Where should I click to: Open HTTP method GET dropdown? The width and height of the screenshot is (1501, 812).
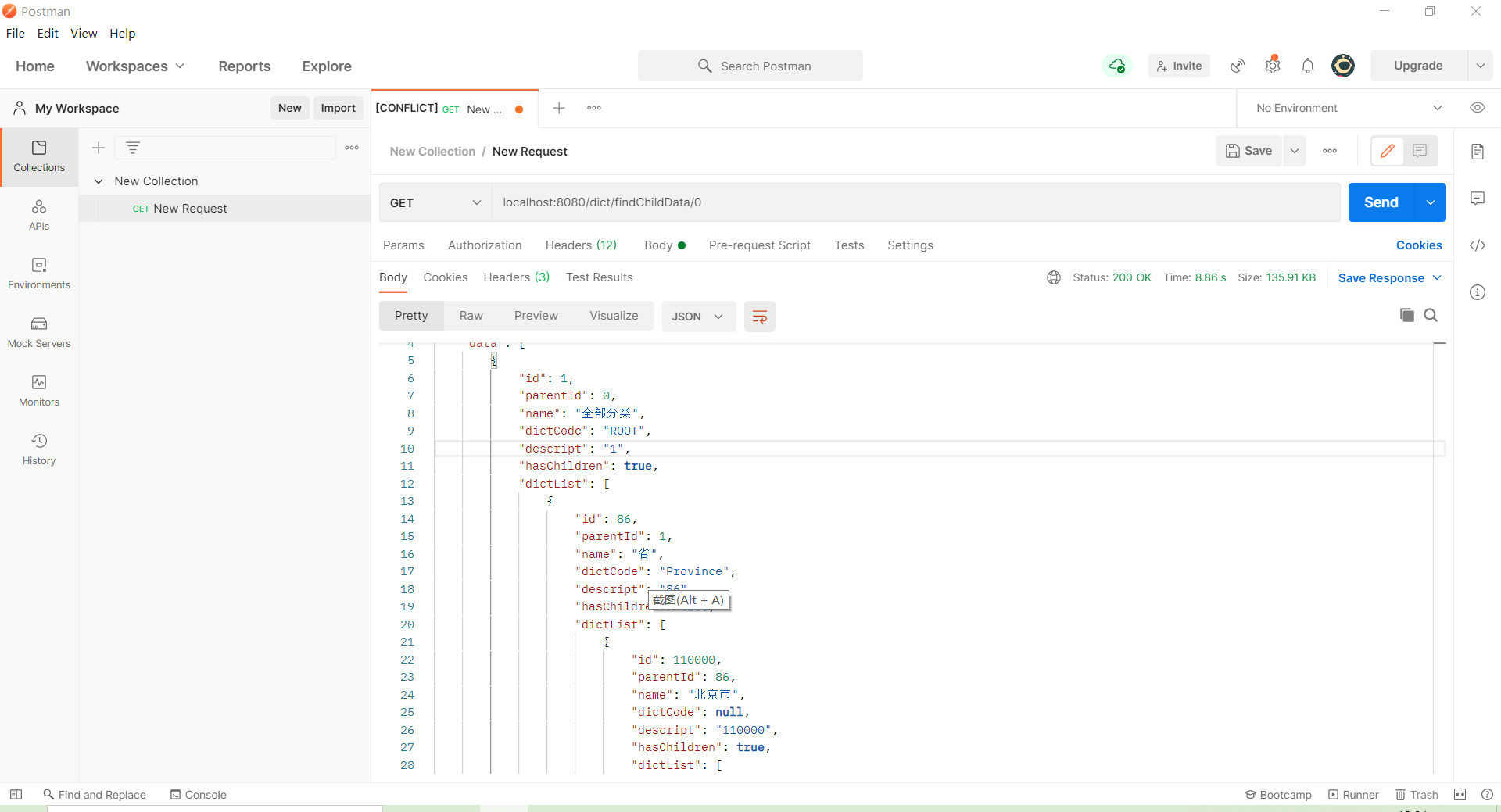click(435, 202)
